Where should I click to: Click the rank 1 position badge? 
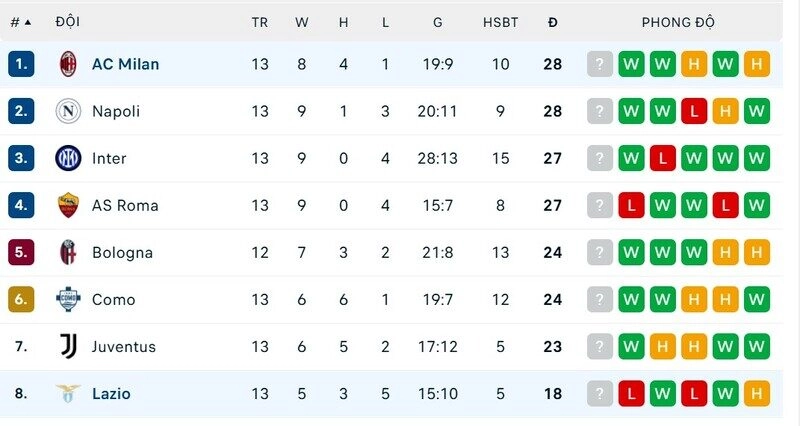[x=21, y=64]
